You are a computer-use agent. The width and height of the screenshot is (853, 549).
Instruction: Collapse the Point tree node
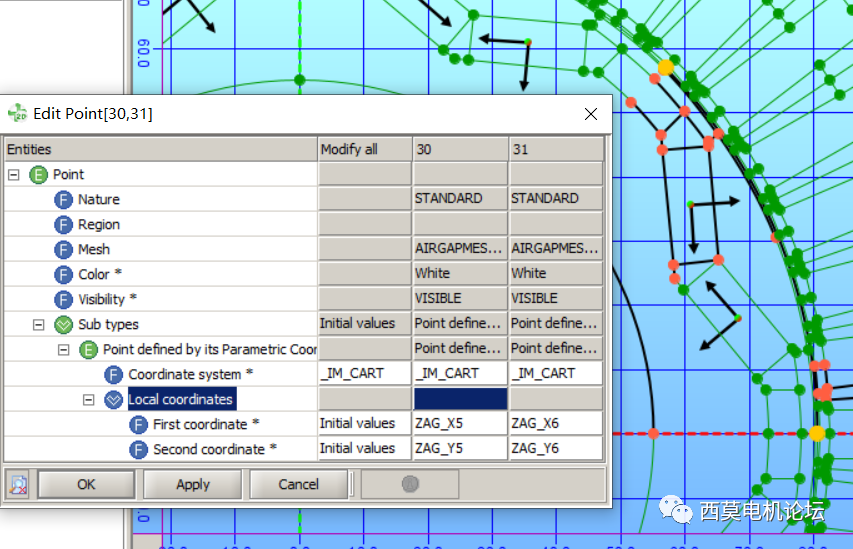coord(14,174)
